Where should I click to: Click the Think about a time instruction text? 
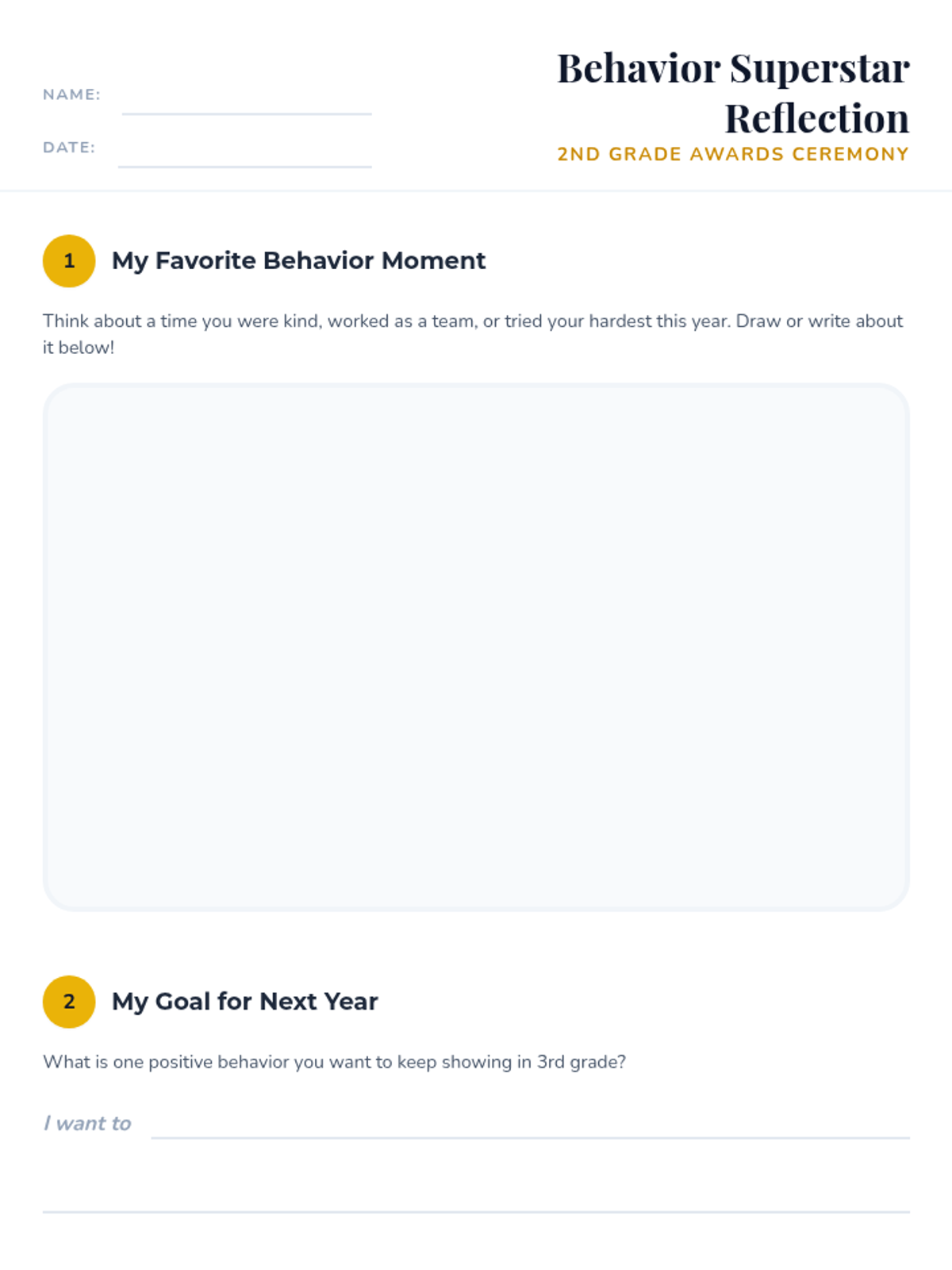(x=473, y=321)
